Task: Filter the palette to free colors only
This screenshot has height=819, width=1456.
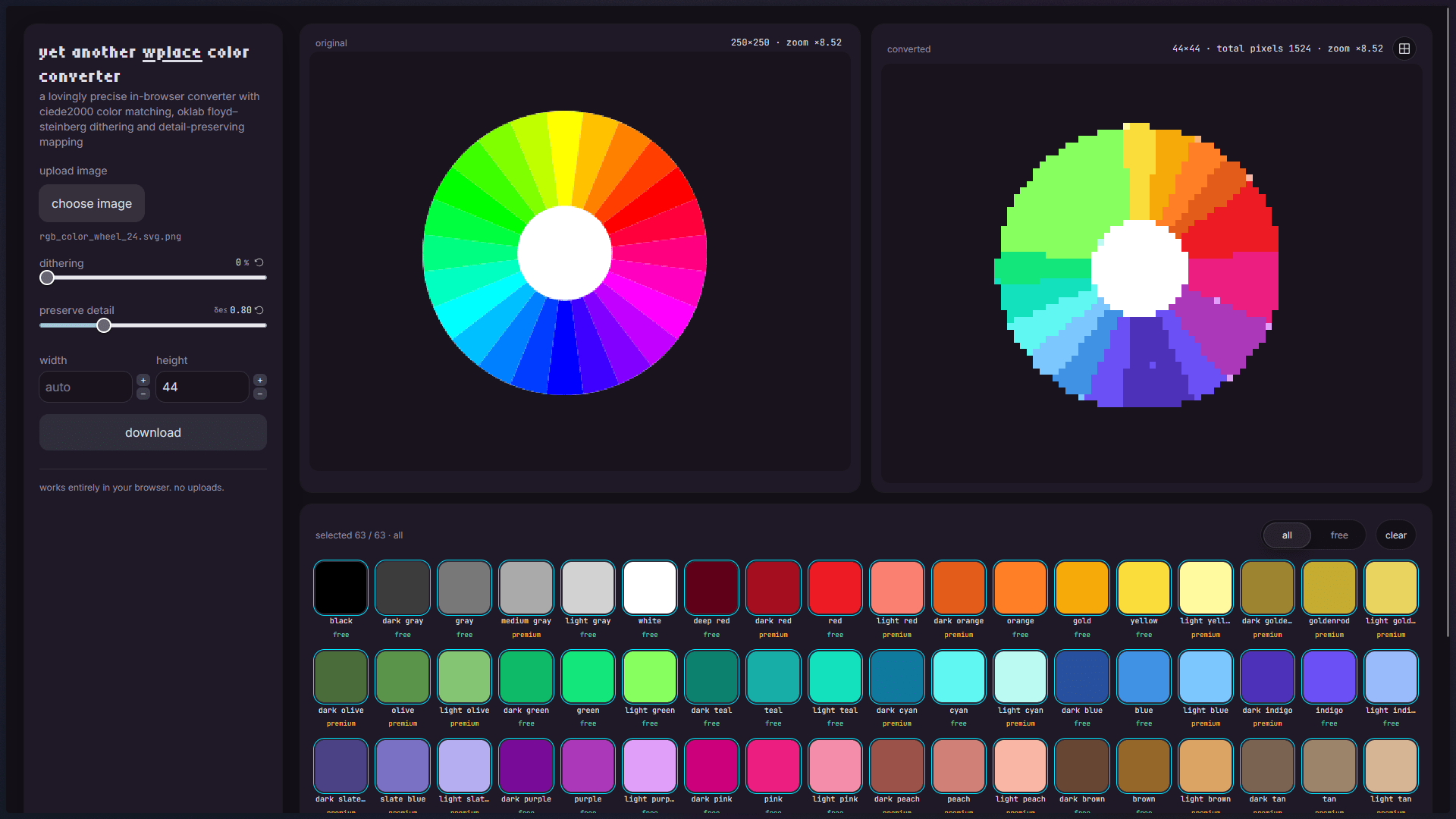Action: (x=1338, y=535)
